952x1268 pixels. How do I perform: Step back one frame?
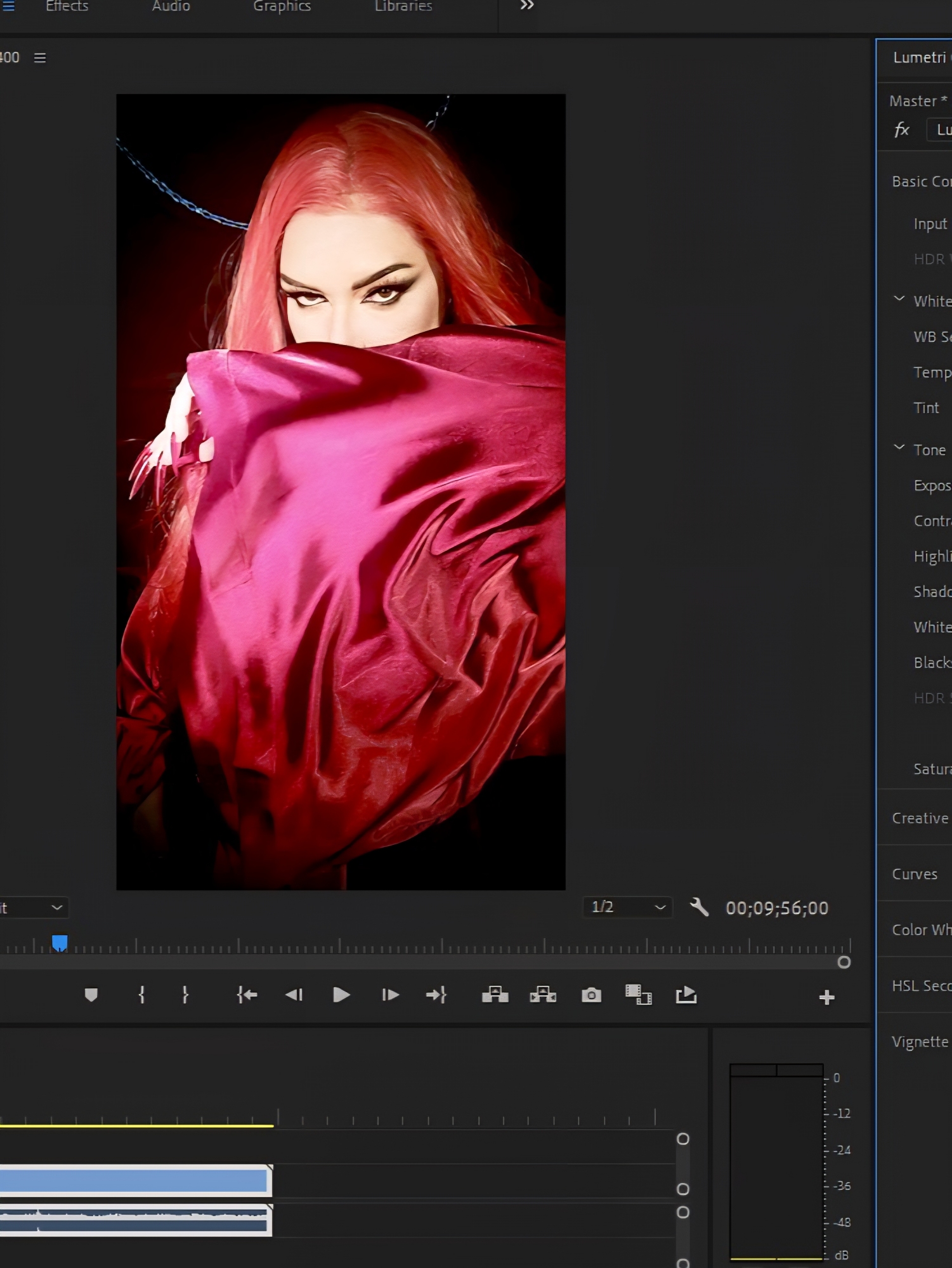pos(294,995)
